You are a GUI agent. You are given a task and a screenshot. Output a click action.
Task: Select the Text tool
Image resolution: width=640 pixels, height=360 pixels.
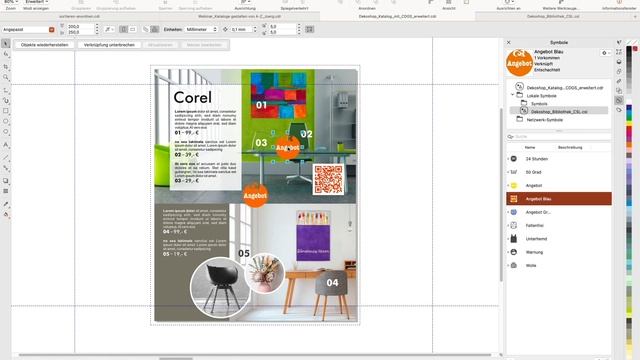(x=6, y=145)
